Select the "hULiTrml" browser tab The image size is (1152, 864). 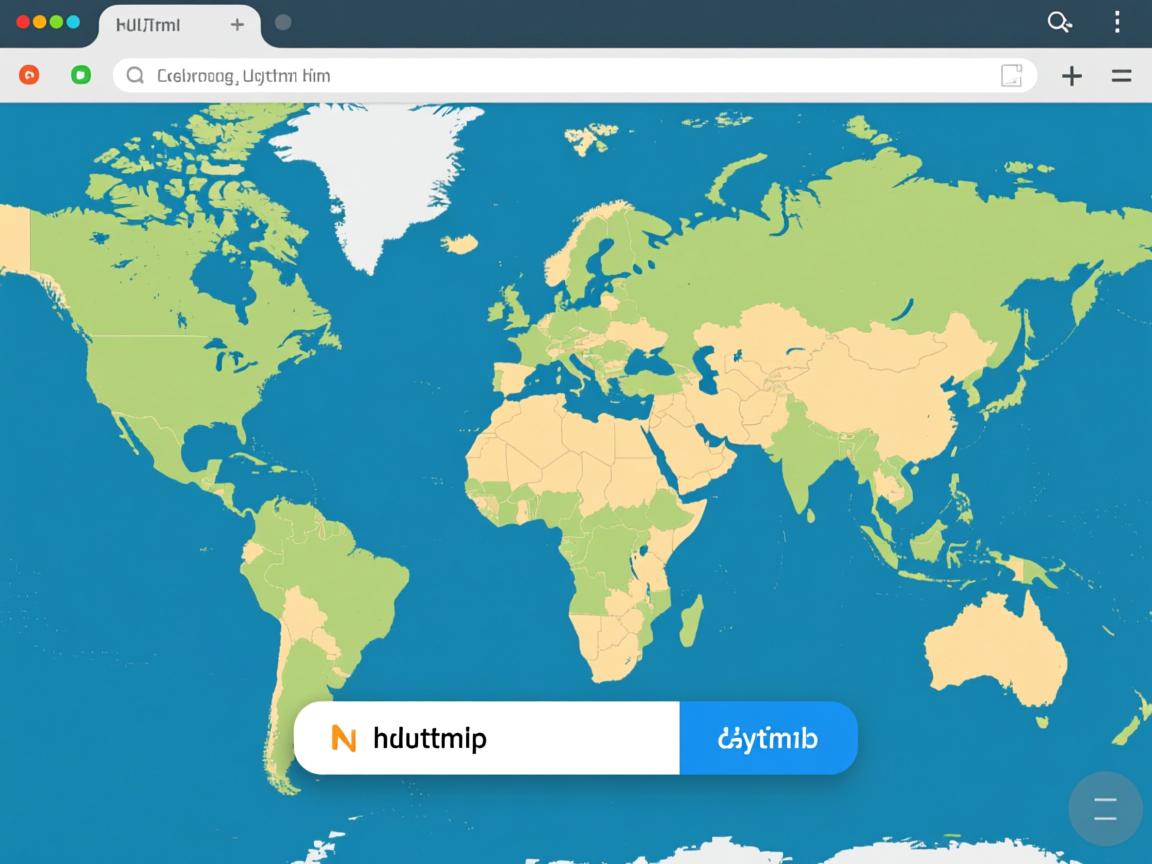pyautogui.click(x=148, y=25)
